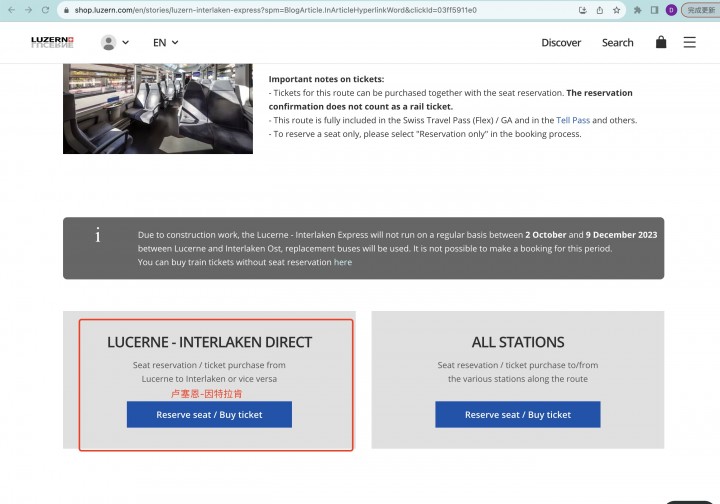Viewport: 720px width, 504px height.
Task: Click the browser address bar URL
Action: click(x=276, y=10)
